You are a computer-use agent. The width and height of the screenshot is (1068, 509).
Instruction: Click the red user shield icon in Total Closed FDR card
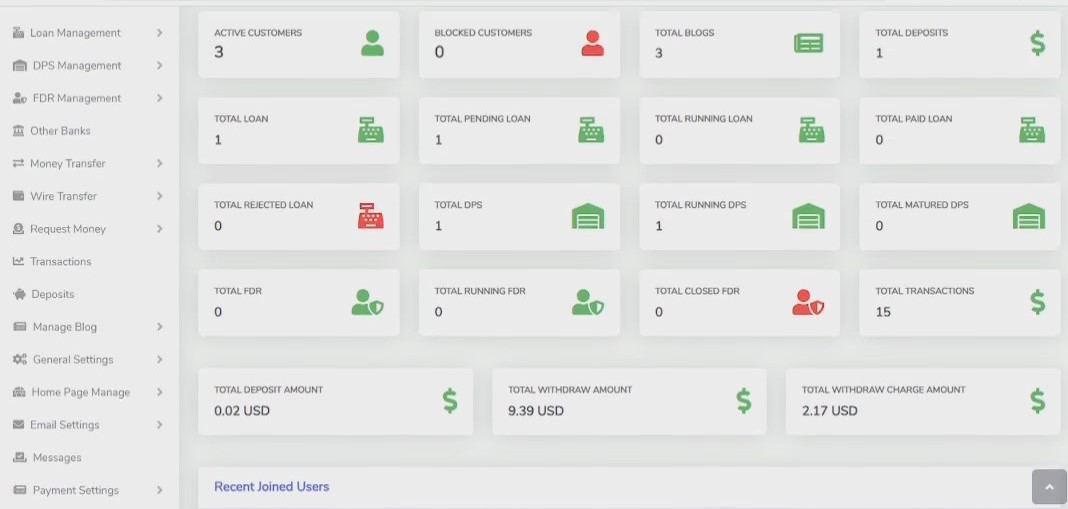tap(808, 302)
